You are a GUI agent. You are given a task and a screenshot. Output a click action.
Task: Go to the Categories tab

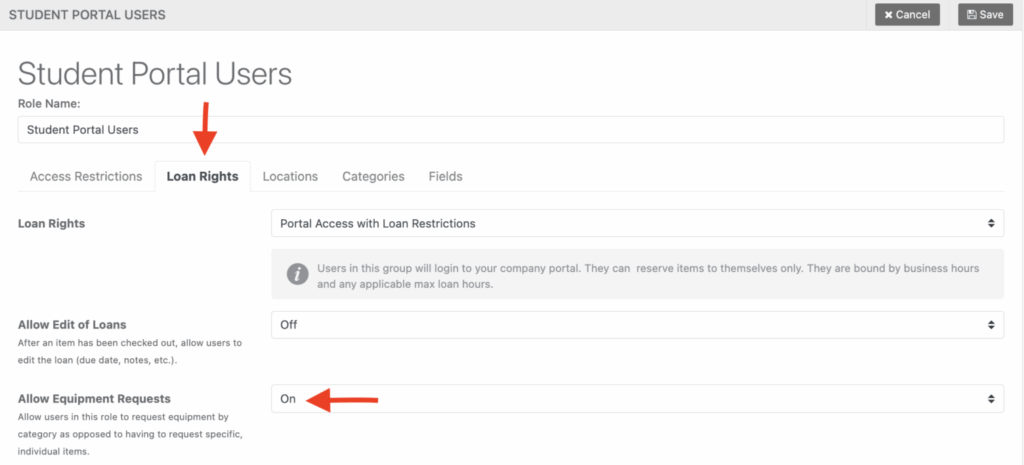(373, 176)
